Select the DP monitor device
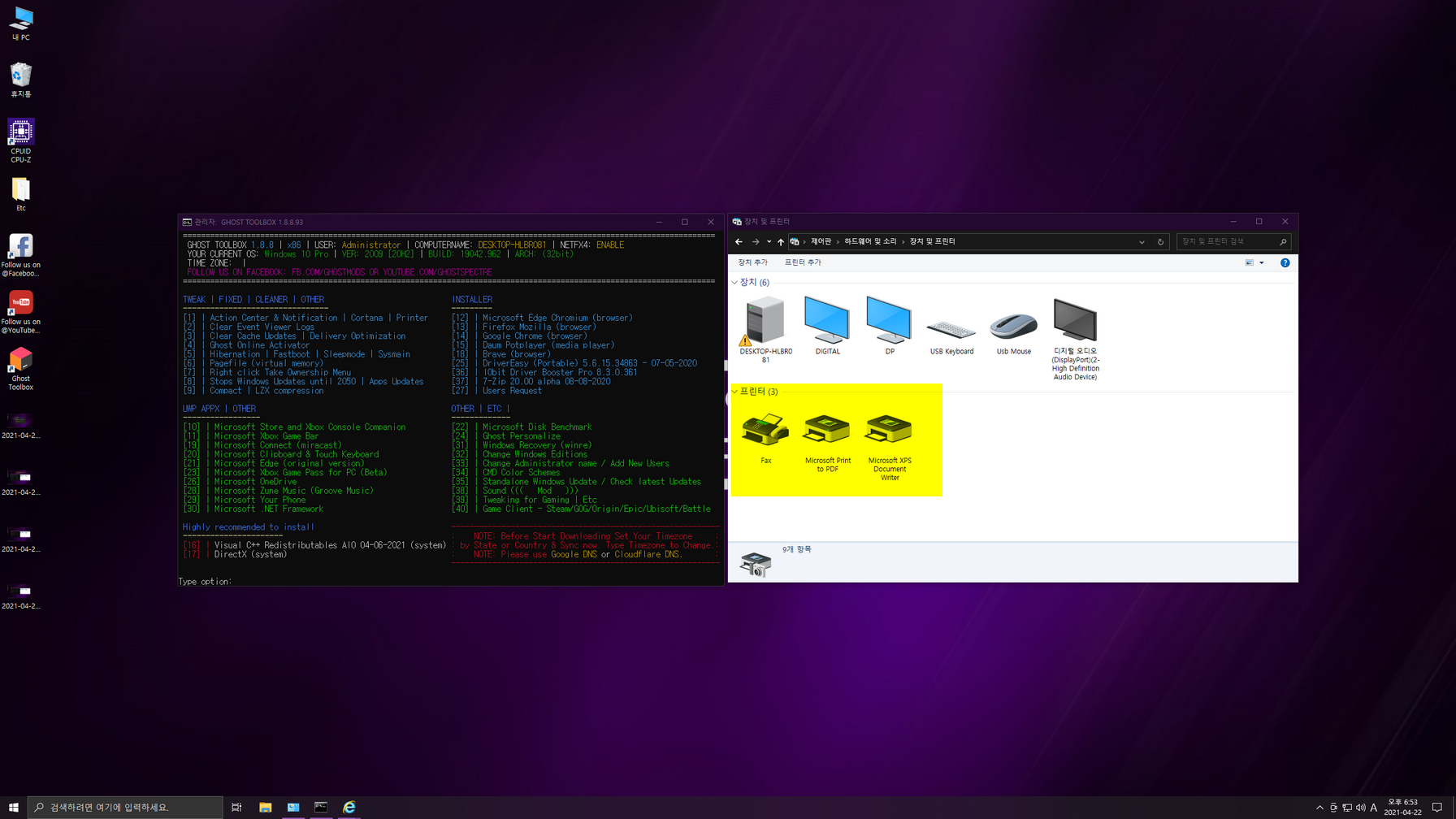 tap(890, 326)
